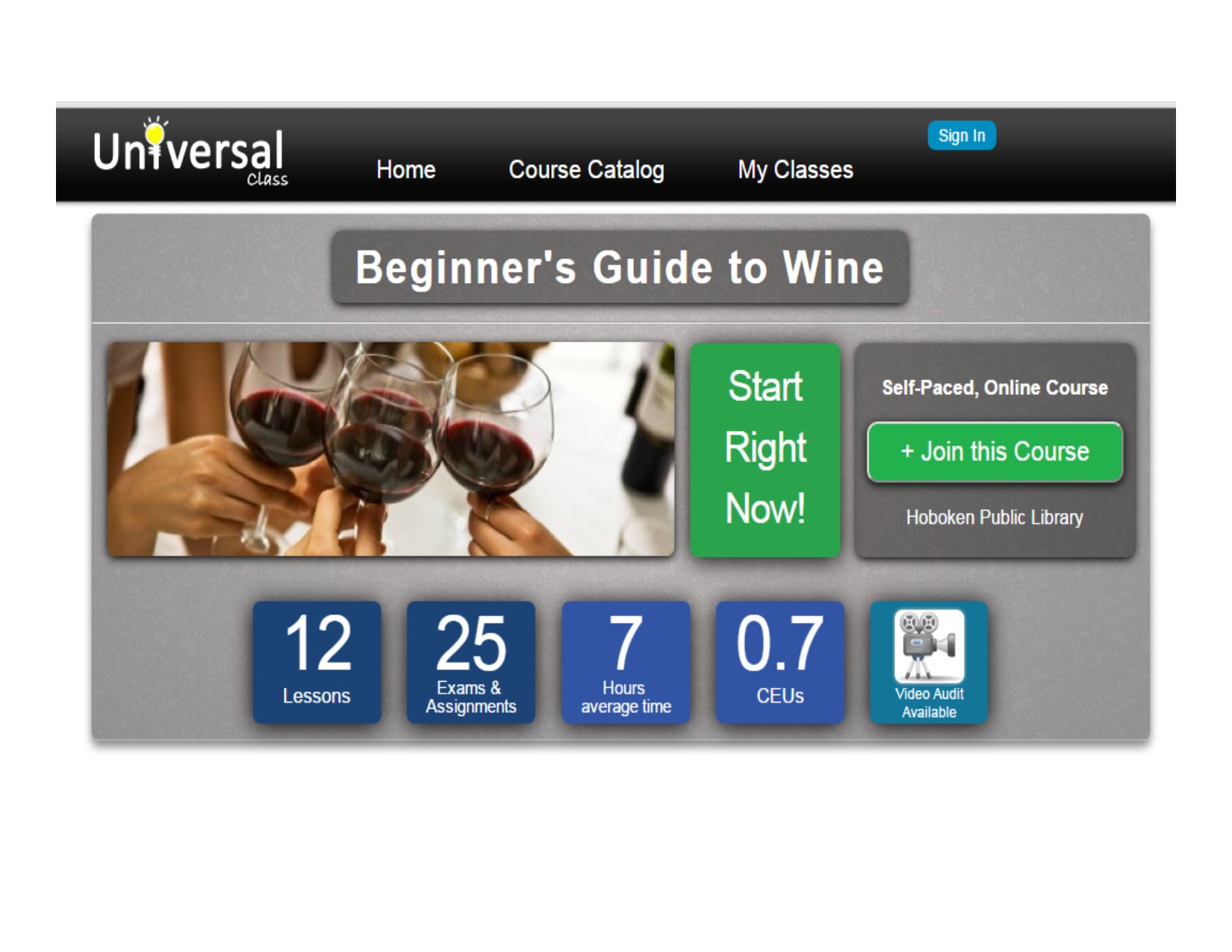Click the Beginner's Guide to Wine title
The width and height of the screenshot is (1232, 952).
coord(620,267)
